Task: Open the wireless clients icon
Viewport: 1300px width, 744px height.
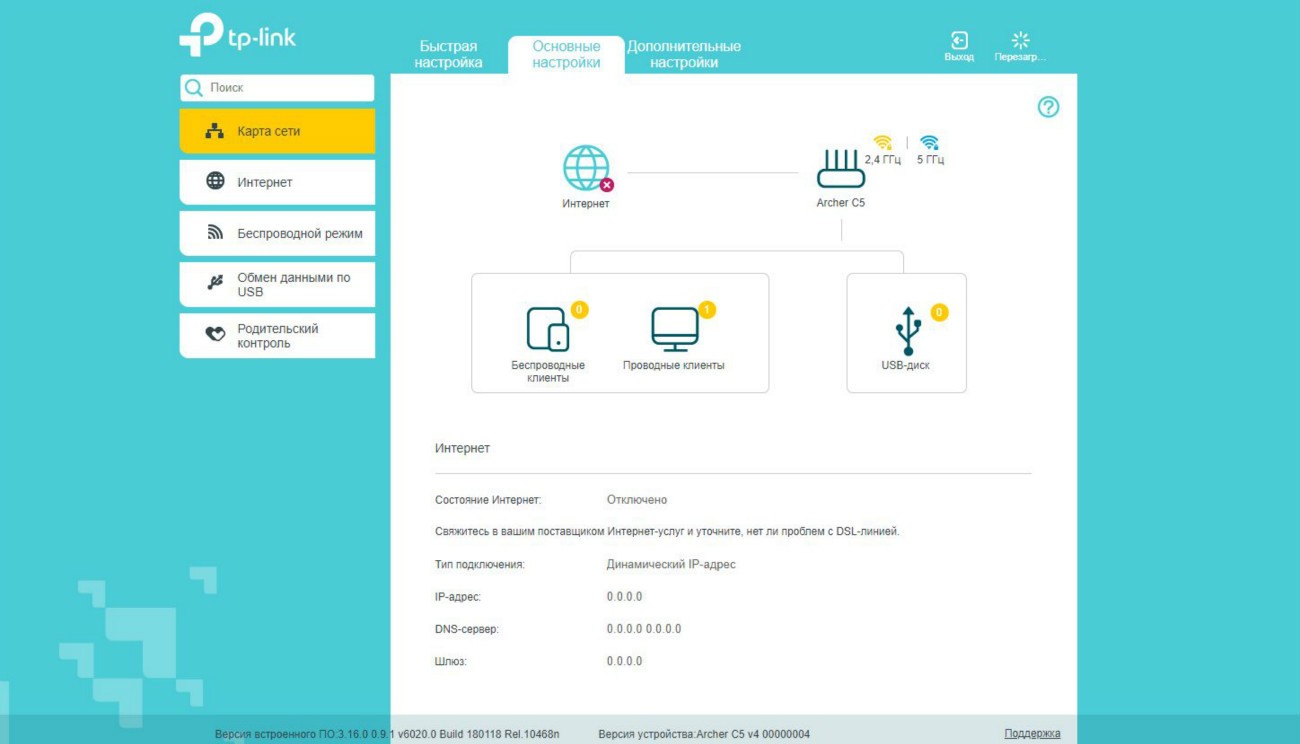Action: click(547, 329)
